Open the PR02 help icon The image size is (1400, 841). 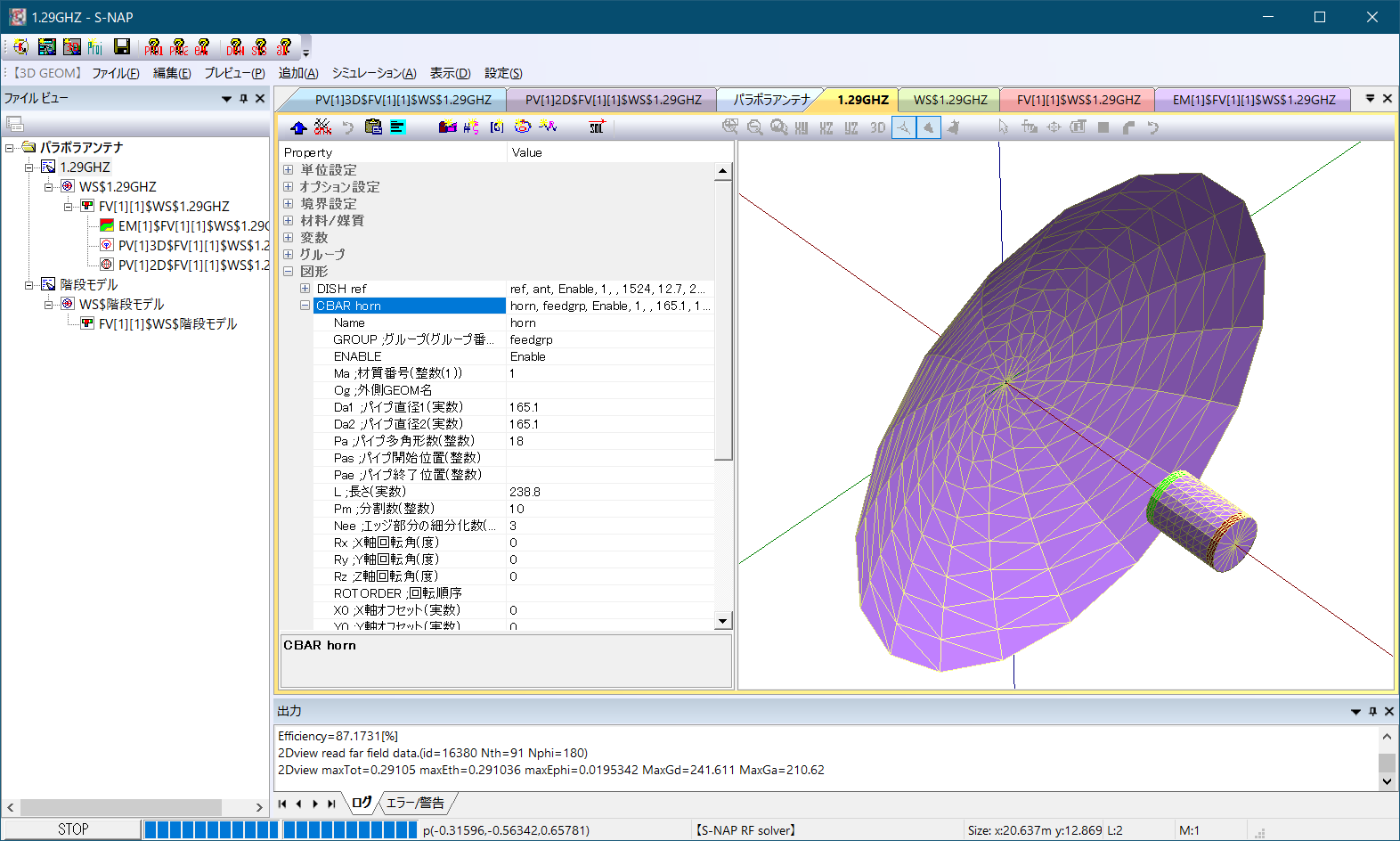pos(178,47)
